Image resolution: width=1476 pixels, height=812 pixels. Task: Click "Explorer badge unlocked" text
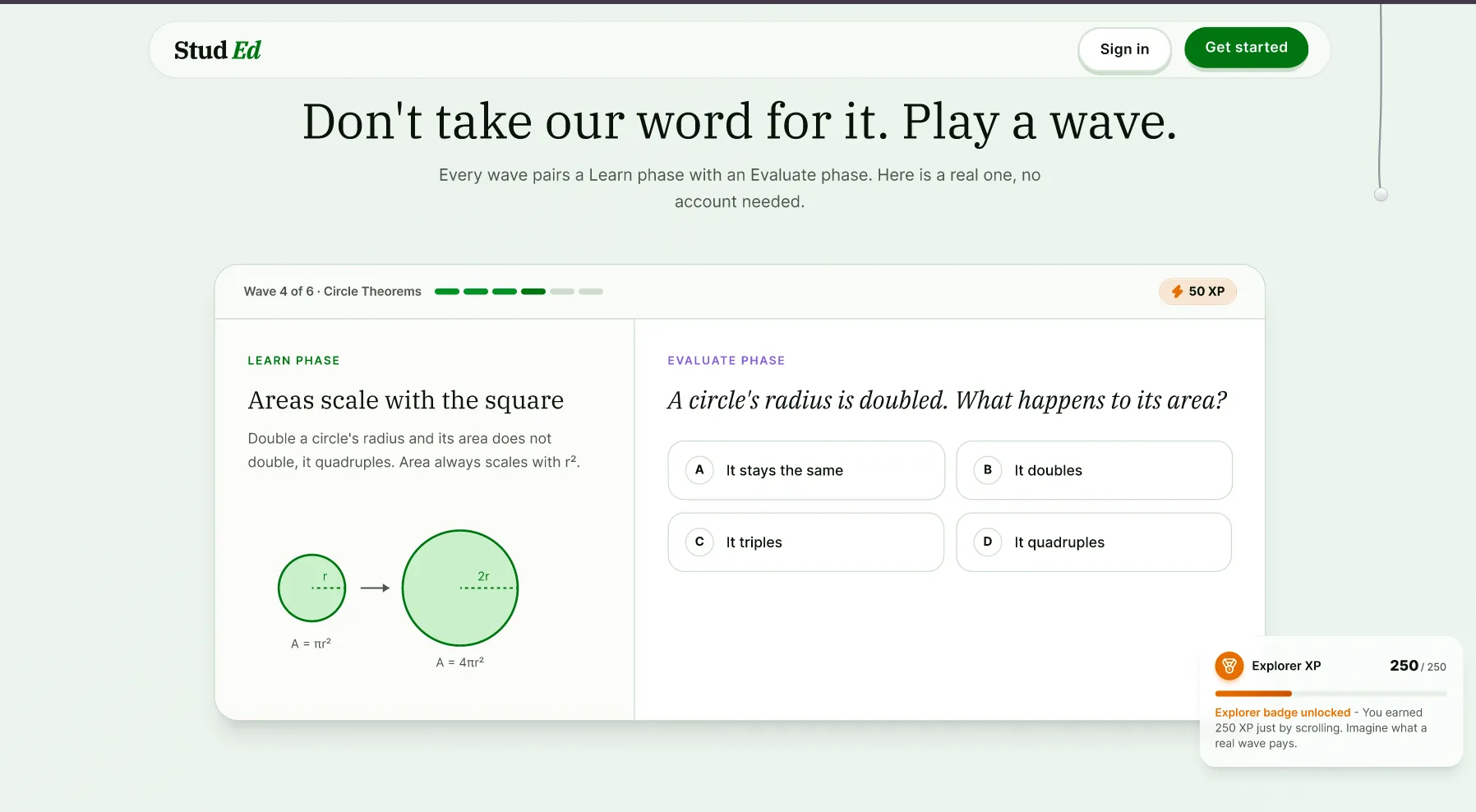1282,713
